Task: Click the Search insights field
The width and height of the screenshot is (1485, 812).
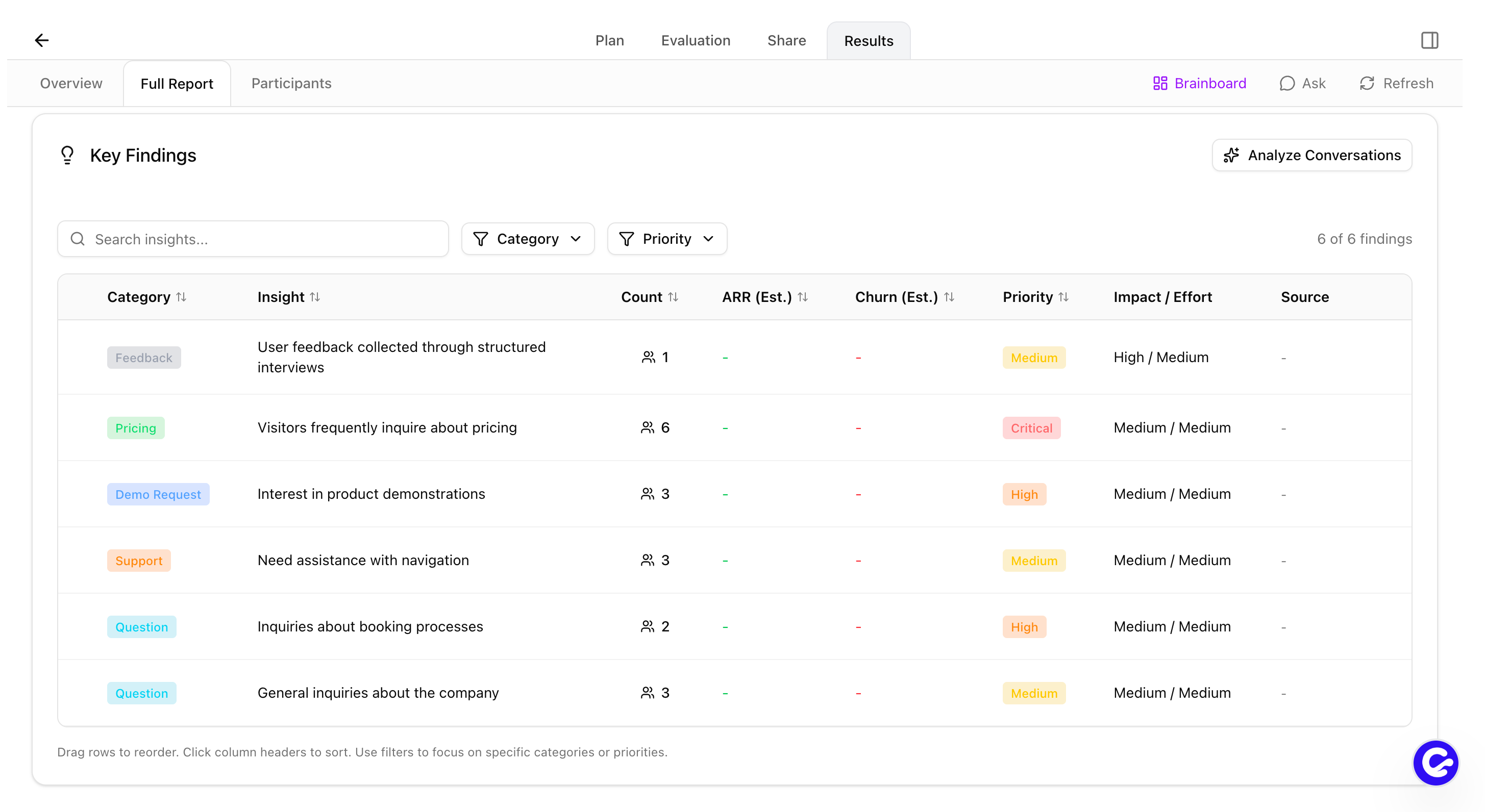Action: click(x=253, y=239)
